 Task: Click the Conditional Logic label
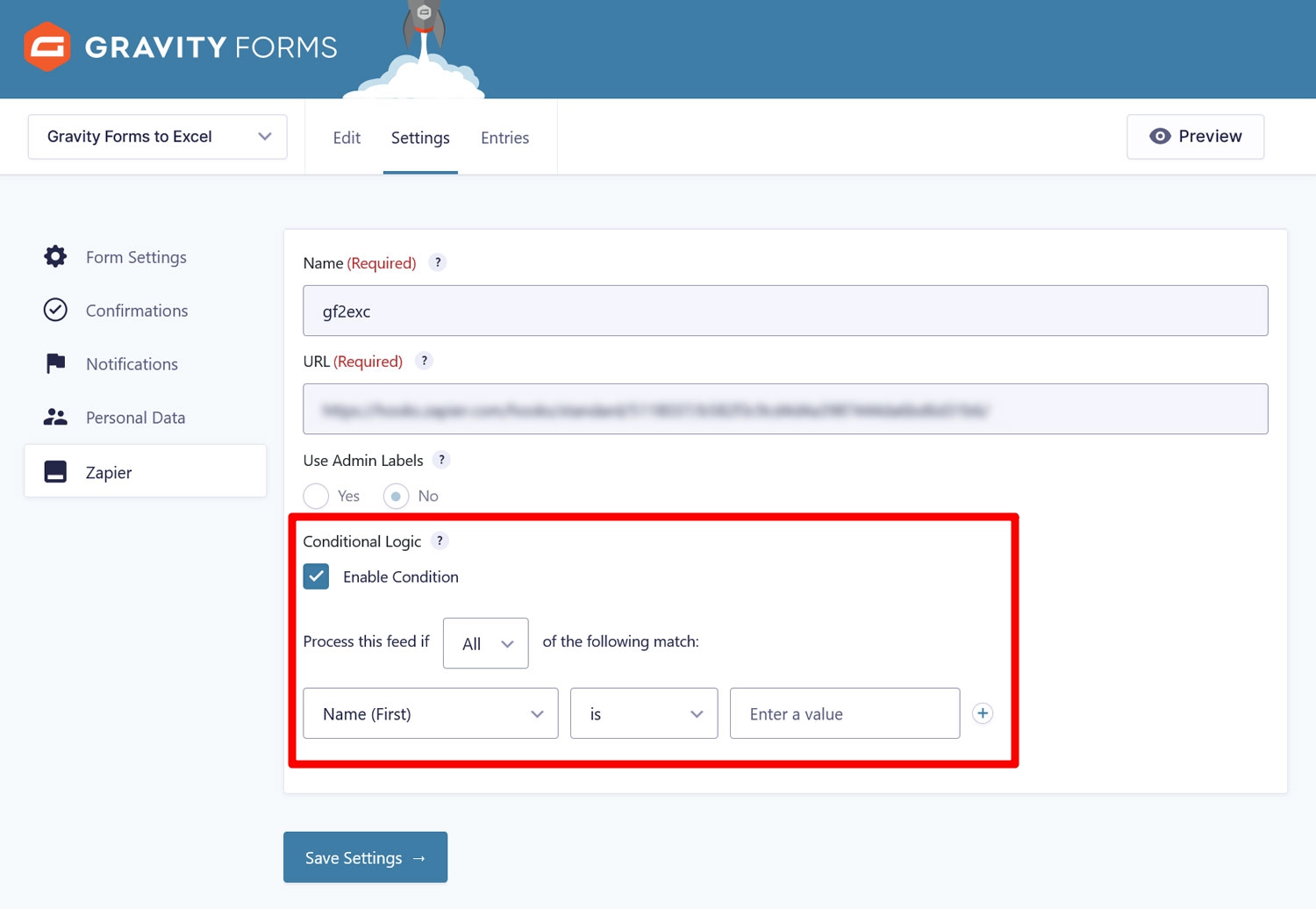point(361,541)
